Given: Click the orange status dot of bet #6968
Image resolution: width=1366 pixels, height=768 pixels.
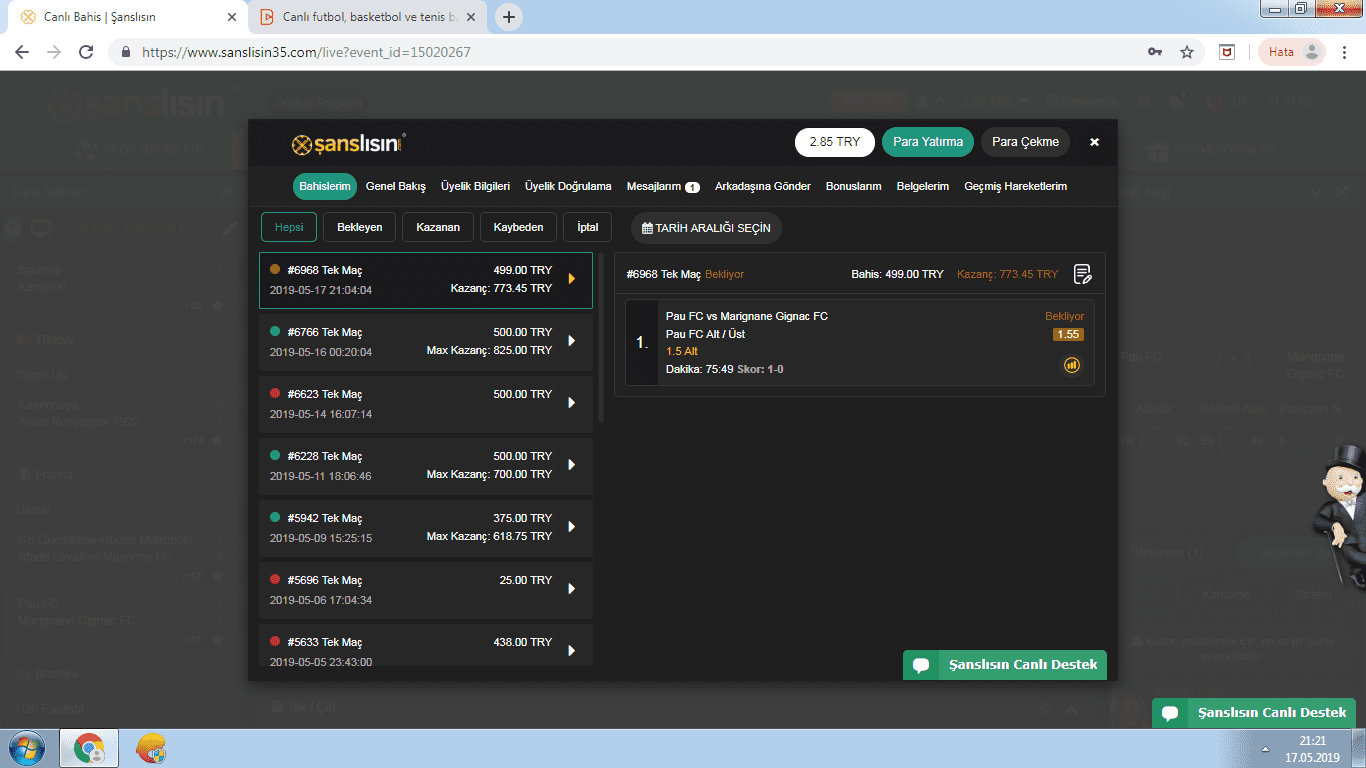Looking at the screenshot, I should [x=275, y=269].
